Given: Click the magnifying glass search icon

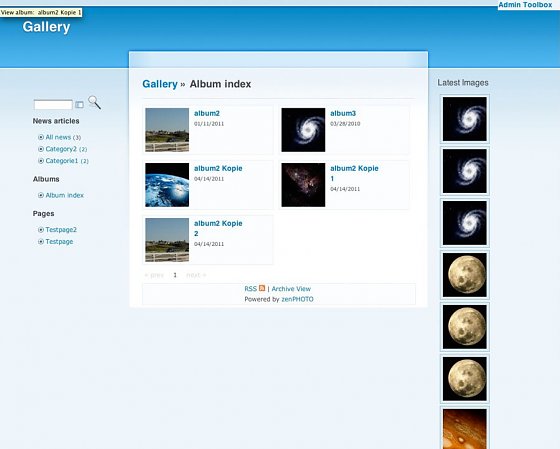Looking at the screenshot, I should tap(94, 103).
